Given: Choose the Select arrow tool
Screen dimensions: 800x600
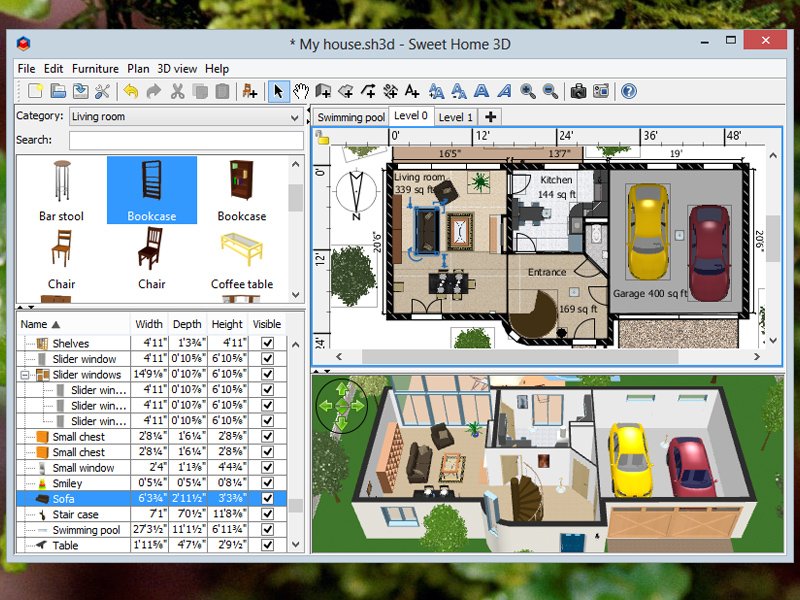Looking at the screenshot, I should tap(278, 91).
